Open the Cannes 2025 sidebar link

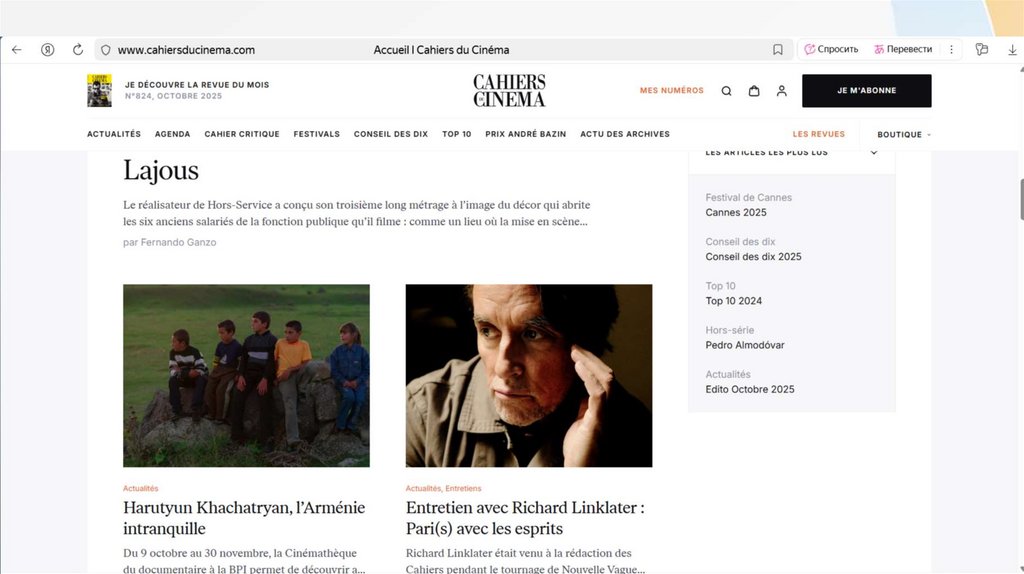tap(736, 212)
